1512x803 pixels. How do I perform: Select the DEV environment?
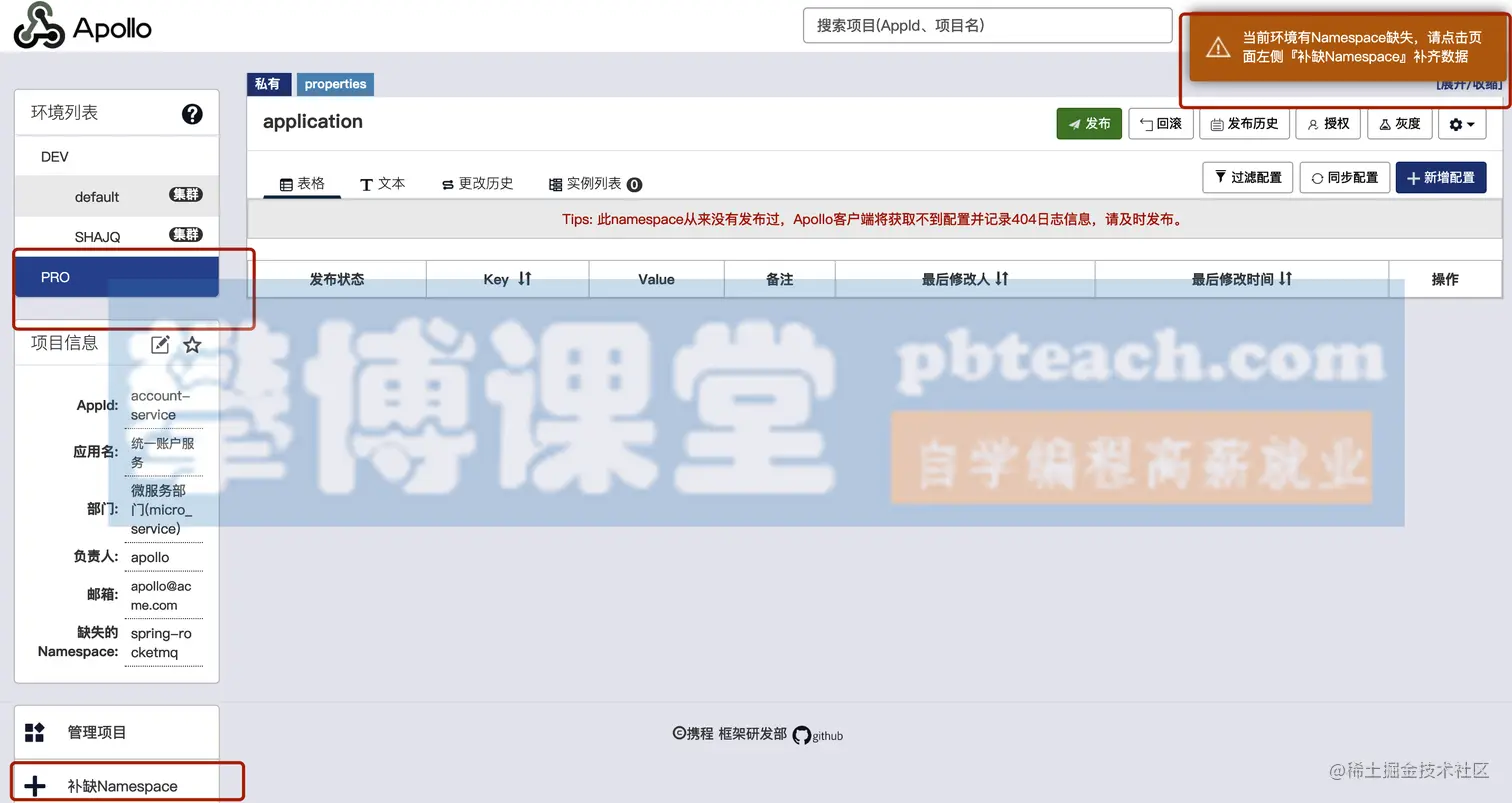pyautogui.click(x=116, y=156)
